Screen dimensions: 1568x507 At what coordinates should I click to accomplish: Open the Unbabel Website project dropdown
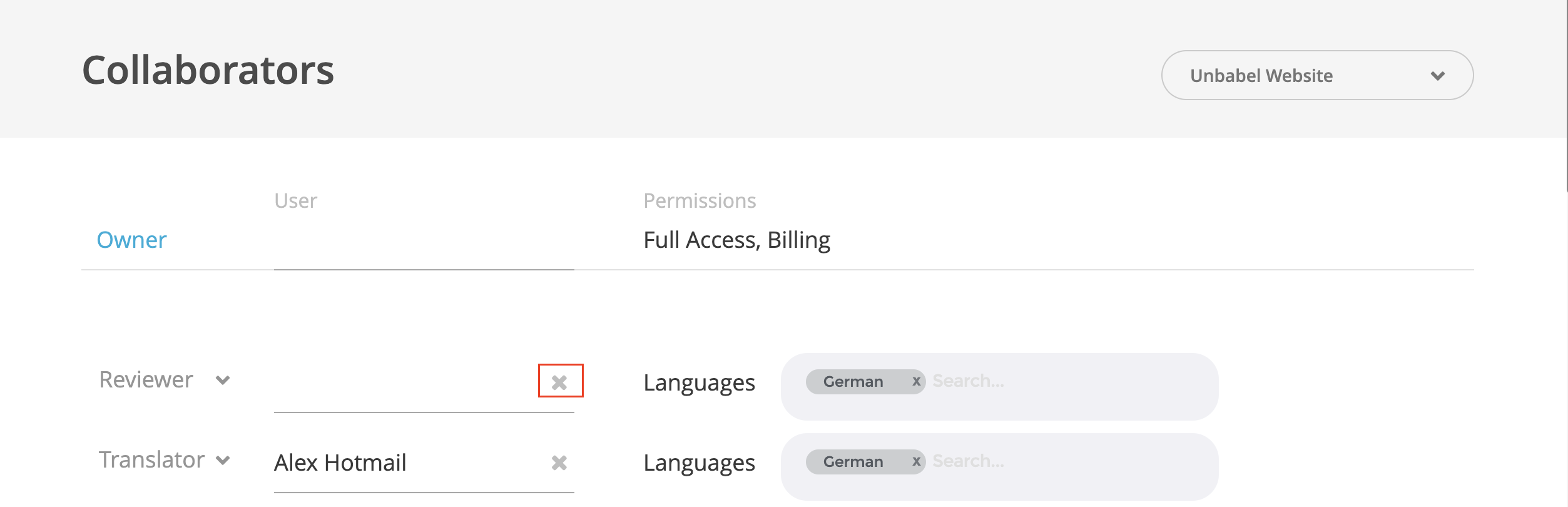1316,75
